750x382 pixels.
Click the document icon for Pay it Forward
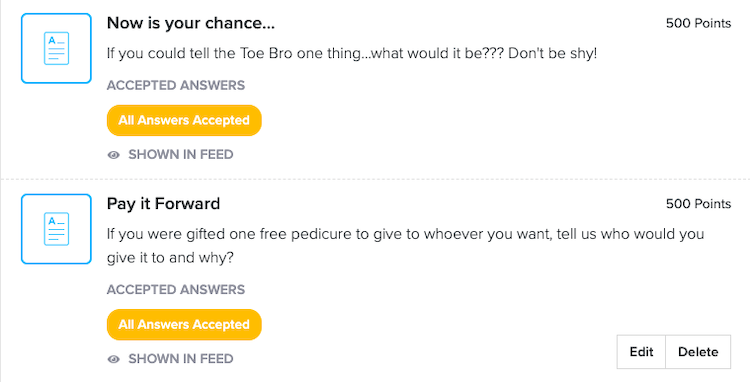[x=56, y=229]
